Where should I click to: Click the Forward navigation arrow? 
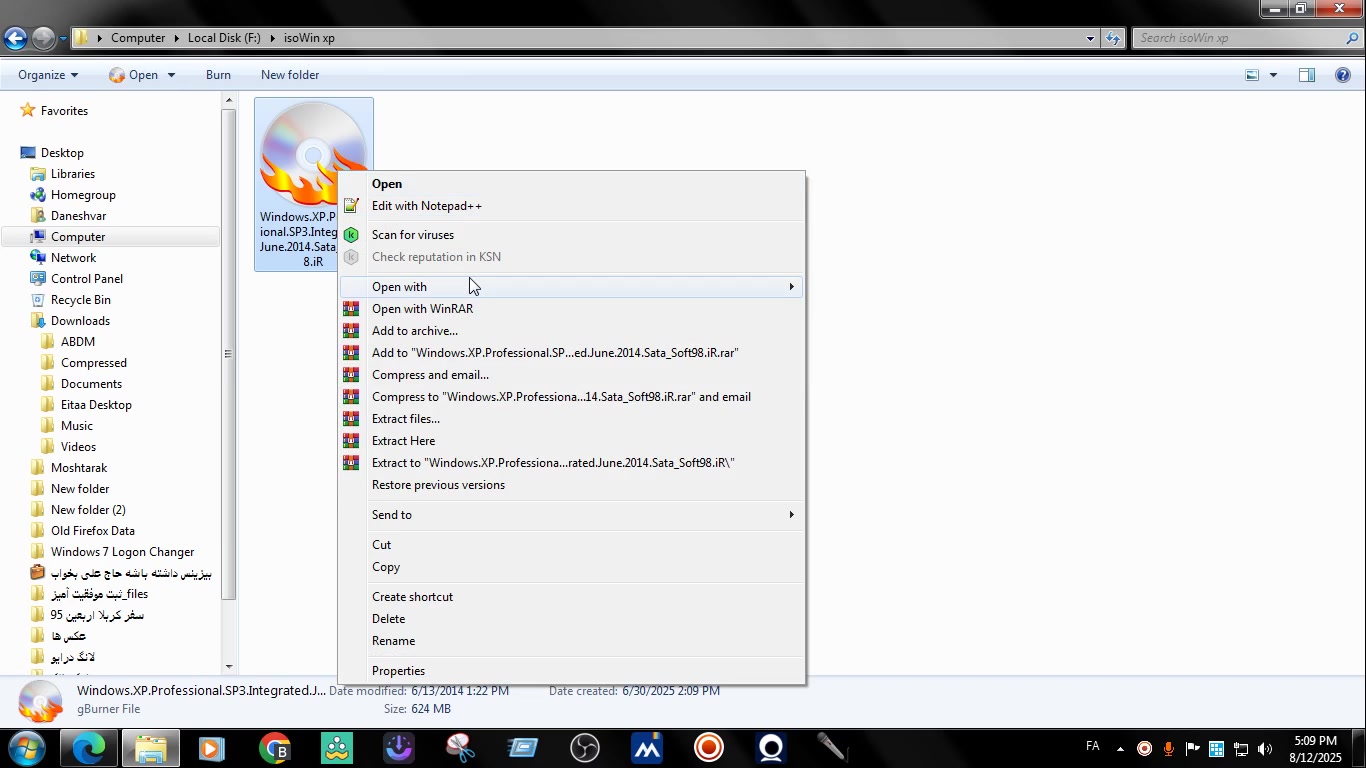pyautogui.click(x=43, y=38)
